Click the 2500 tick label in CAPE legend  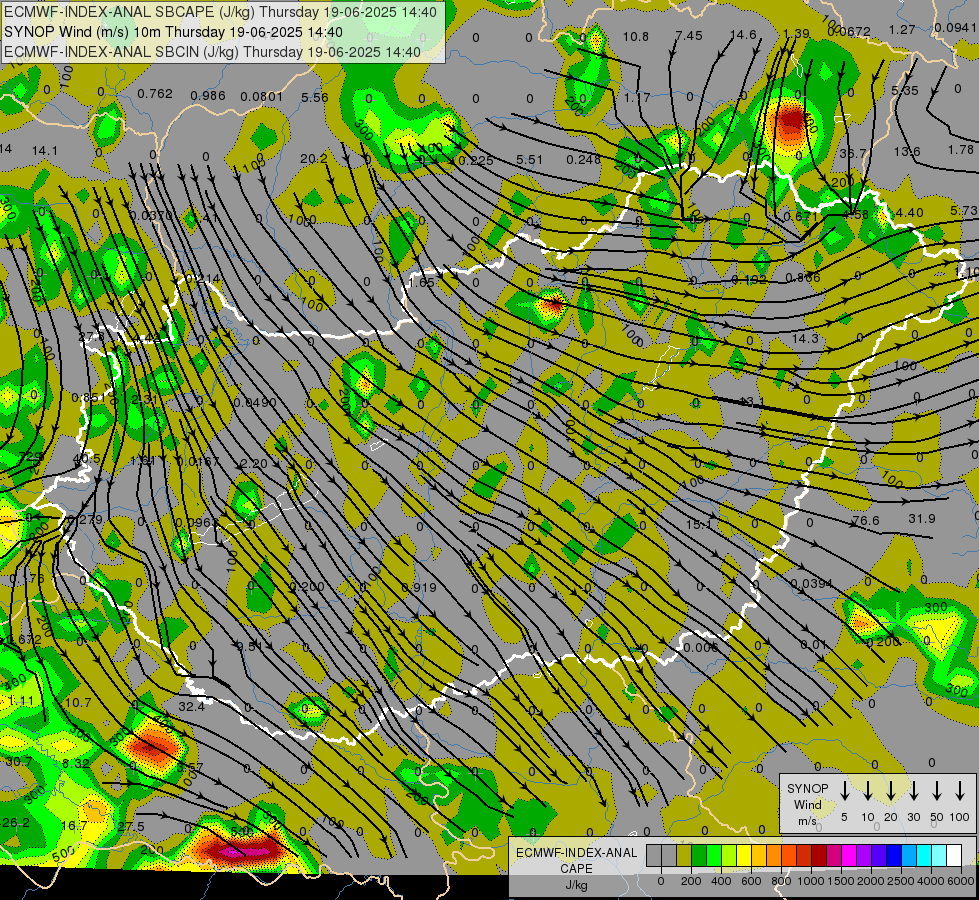coord(901,881)
